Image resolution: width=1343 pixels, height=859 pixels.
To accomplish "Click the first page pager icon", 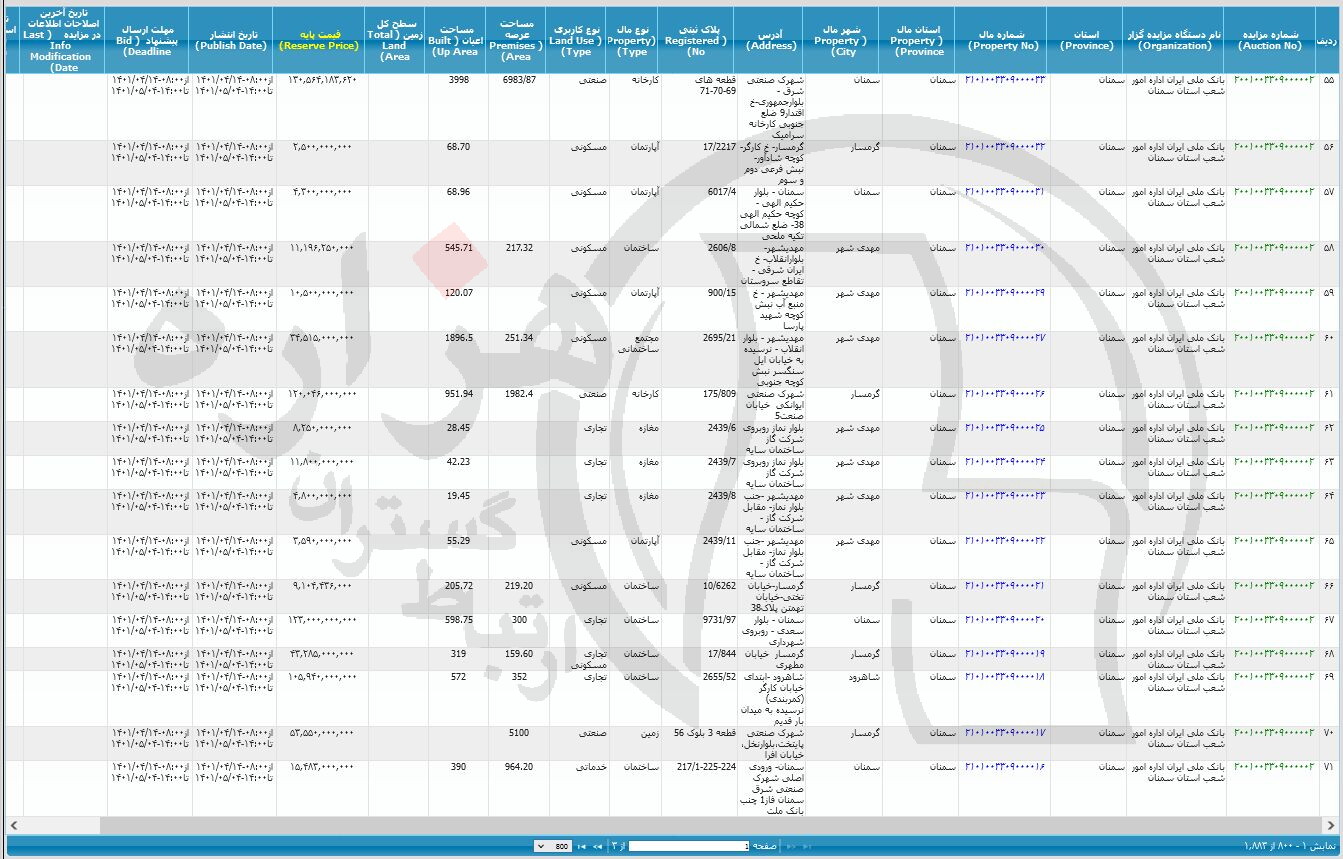I will [x=807, y=846].
